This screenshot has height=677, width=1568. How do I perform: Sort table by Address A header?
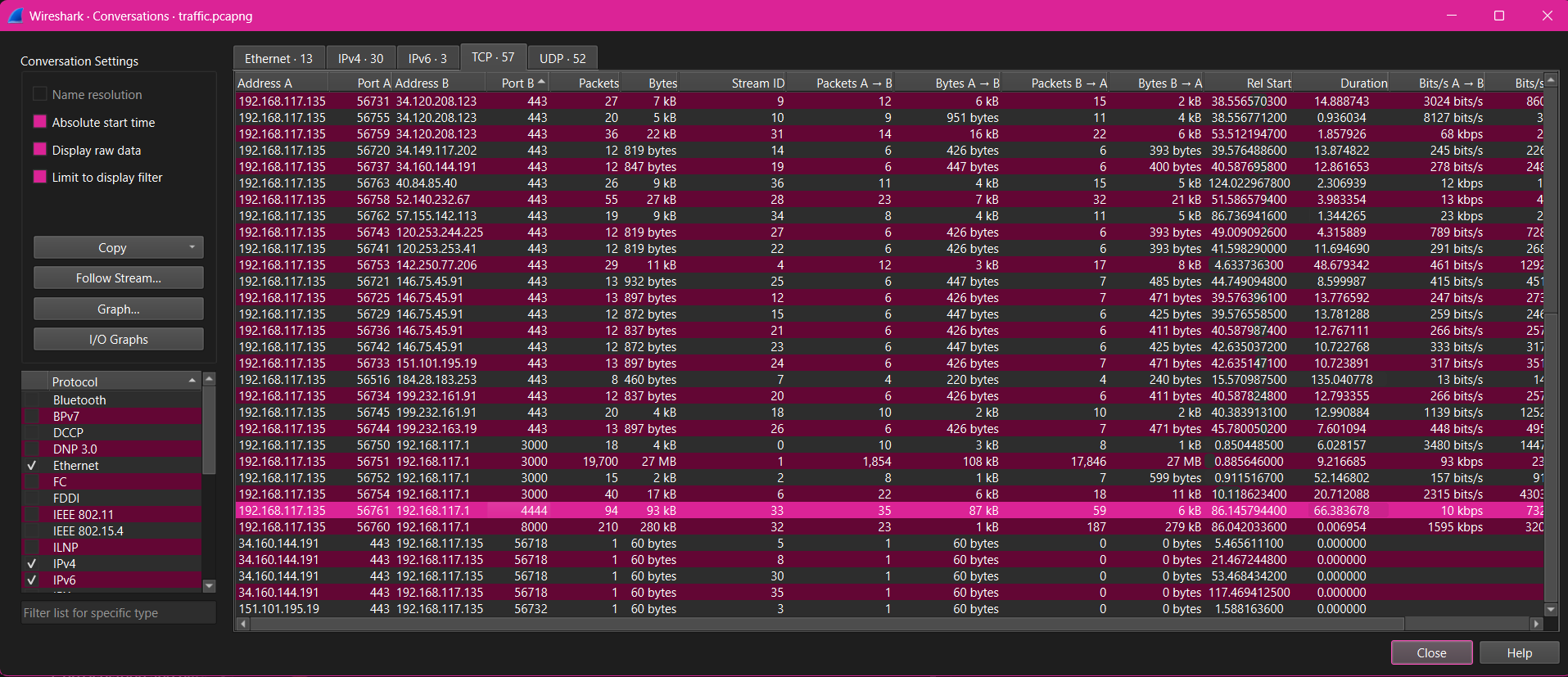pos(281,83)
